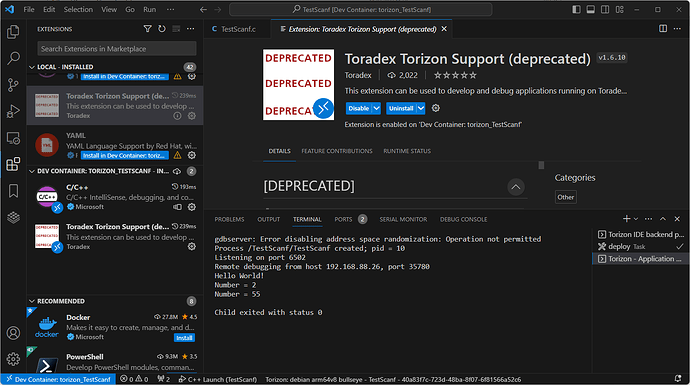This screenshot has height=385, width=690.
Task: Open the Disable button dropdown arrow
Action: [376, 108]
